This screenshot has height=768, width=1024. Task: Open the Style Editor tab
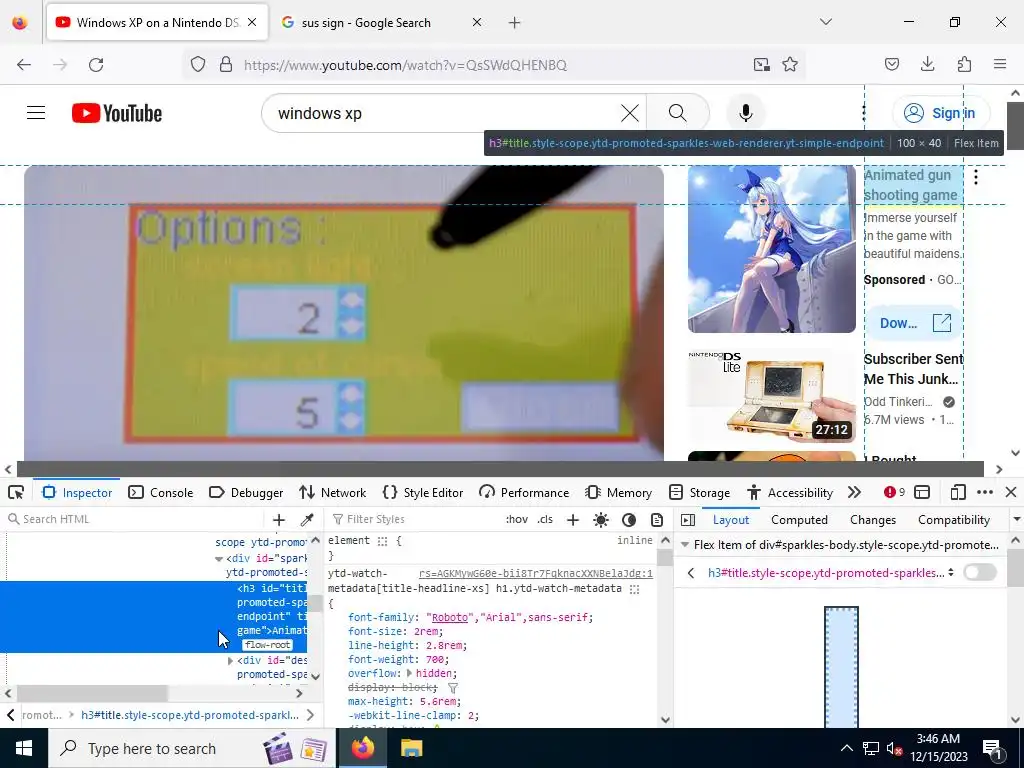423,492
